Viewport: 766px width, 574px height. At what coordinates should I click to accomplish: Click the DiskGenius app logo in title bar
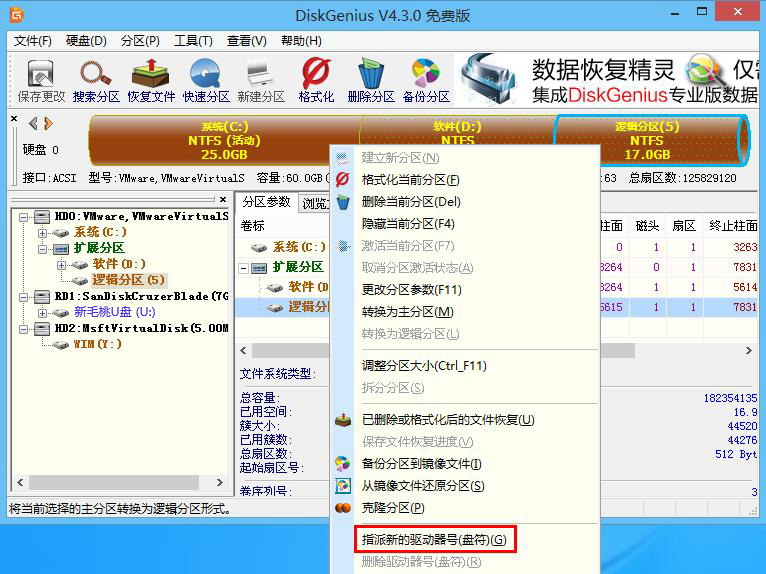tap(16, 15)
